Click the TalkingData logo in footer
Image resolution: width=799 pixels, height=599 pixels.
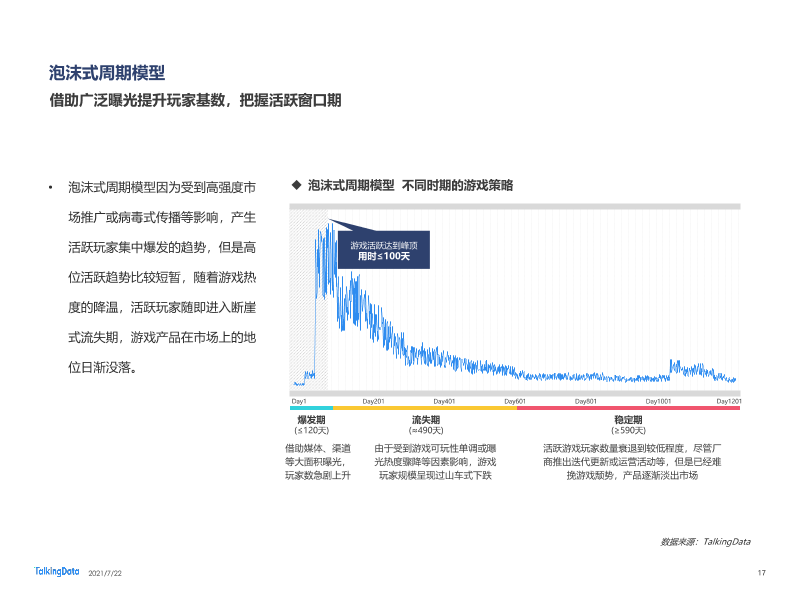coord(57,571)
